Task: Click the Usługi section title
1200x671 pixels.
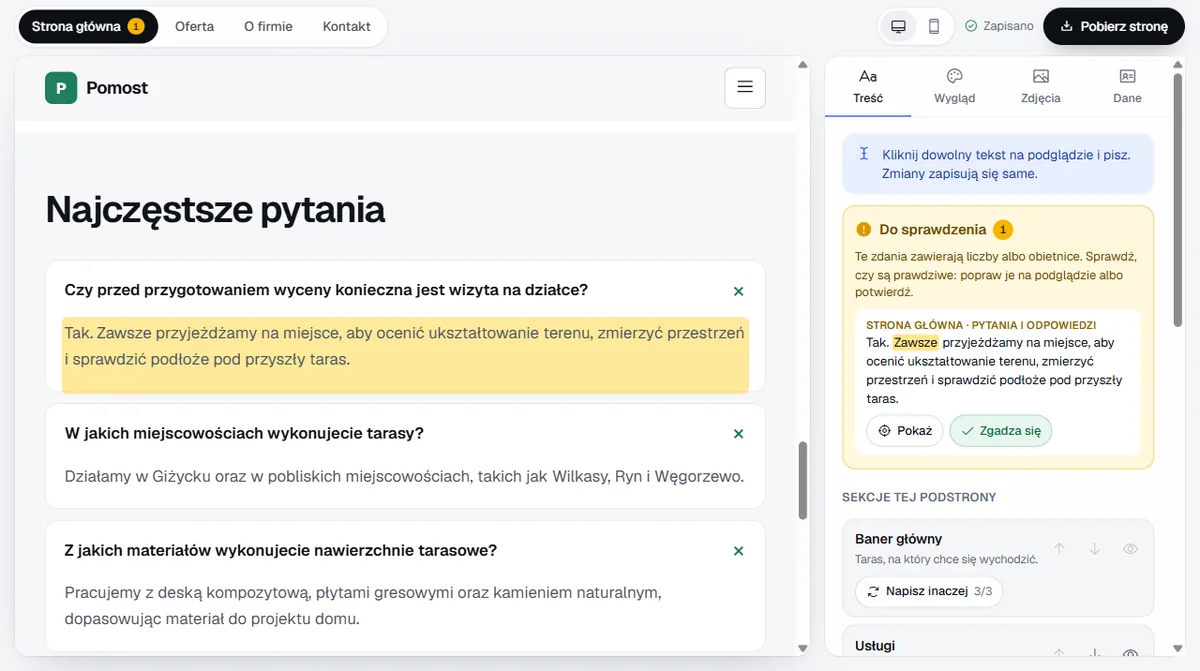Action: coord(875,646)
